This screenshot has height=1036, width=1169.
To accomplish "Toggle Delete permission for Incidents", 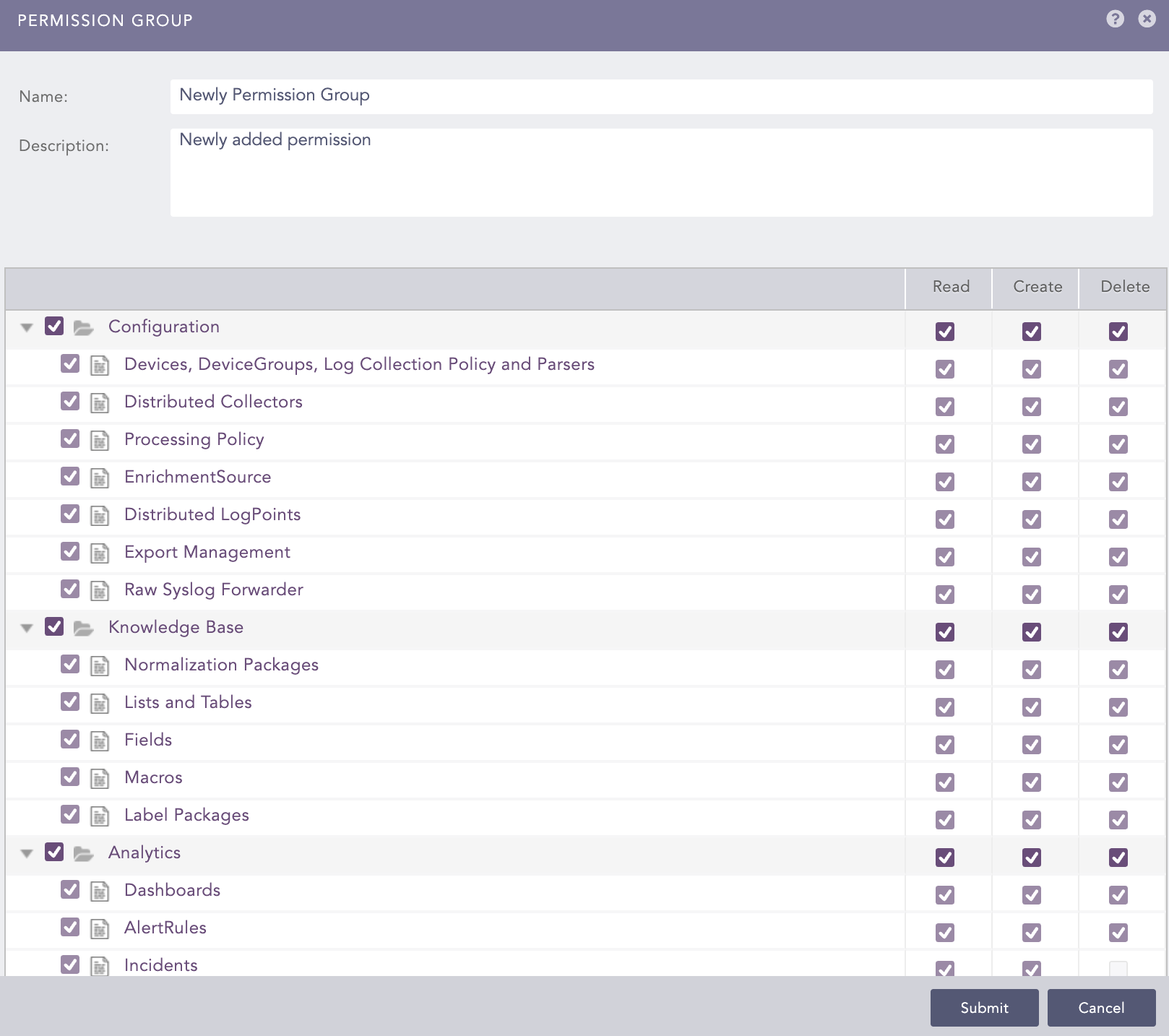I will point(1118,968).
